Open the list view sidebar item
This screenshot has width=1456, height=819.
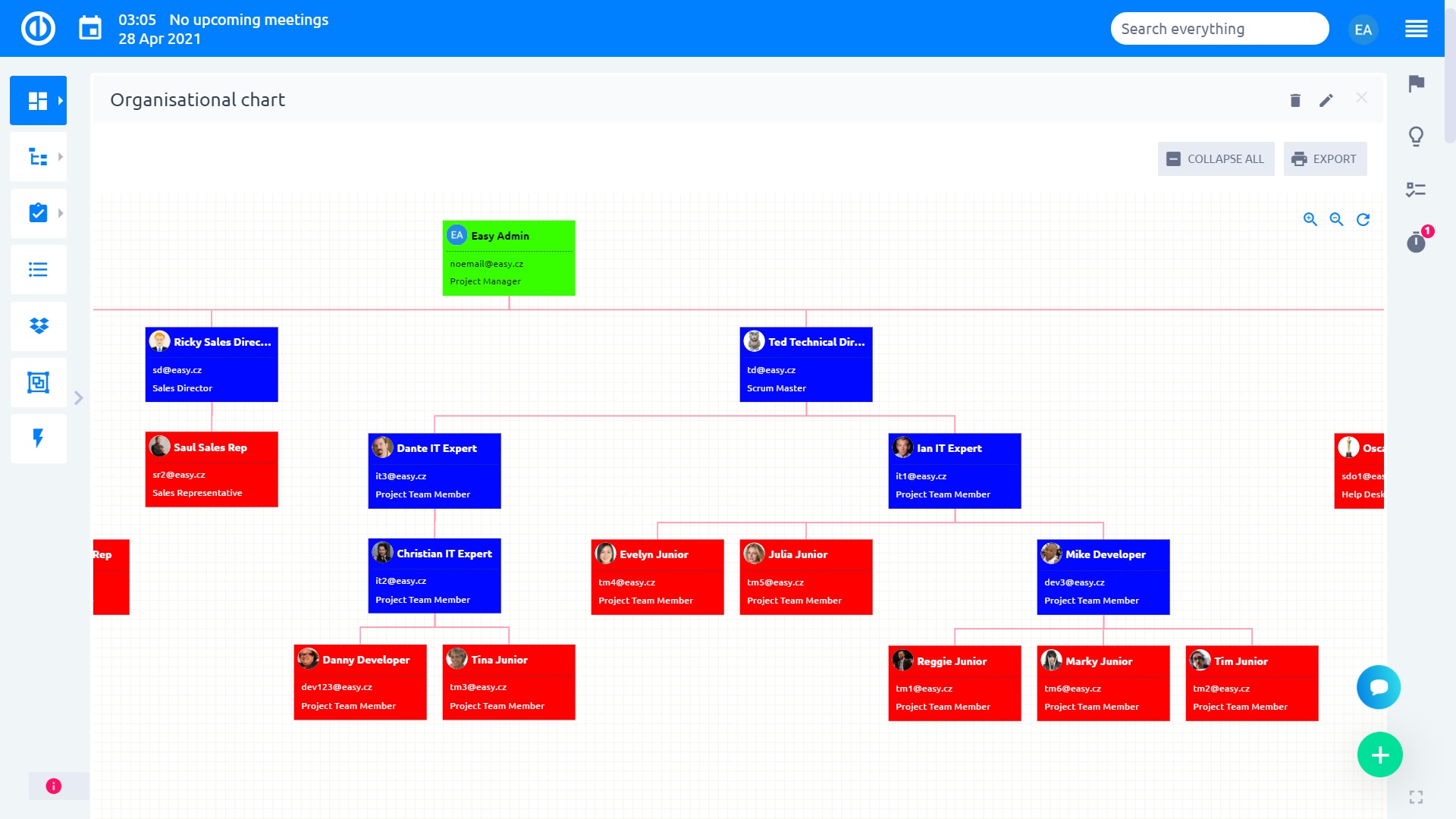(39, 270)
